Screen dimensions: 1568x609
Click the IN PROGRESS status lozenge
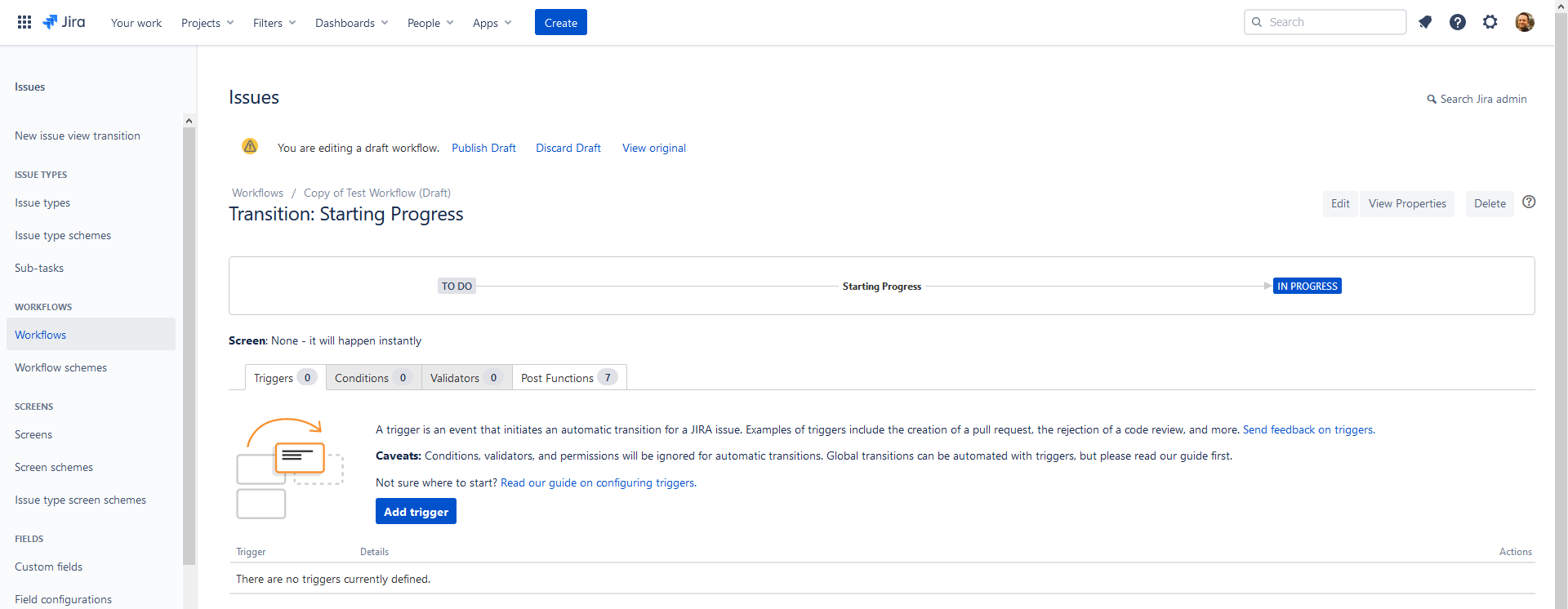pos(1307,286)
